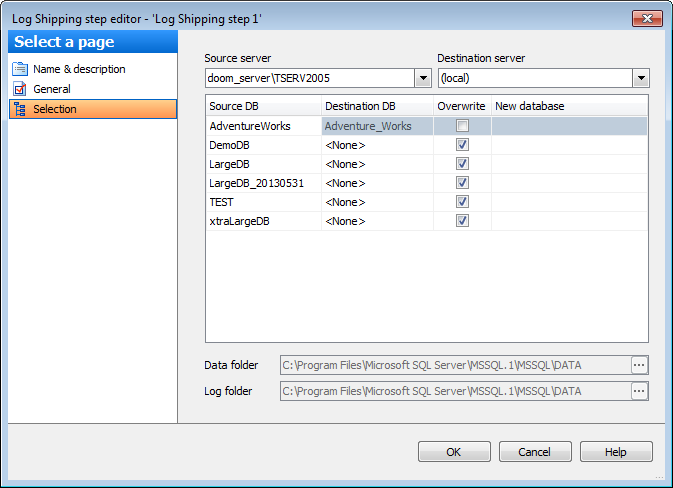Select the AdventureWorks source database cell
The height and width of the screenshot is (488, 673).
[264, 126]
